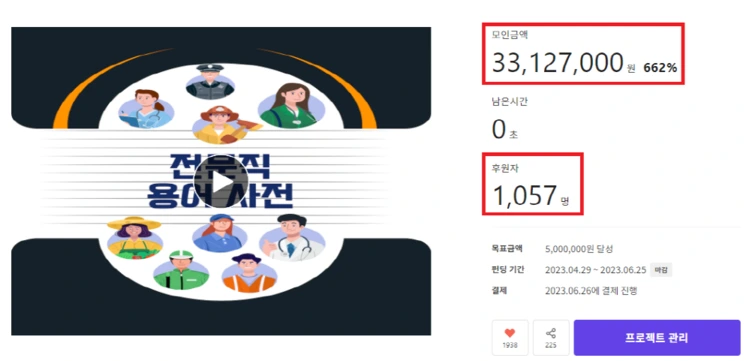Select the 마감 status badge

click(x=661, y=270)
